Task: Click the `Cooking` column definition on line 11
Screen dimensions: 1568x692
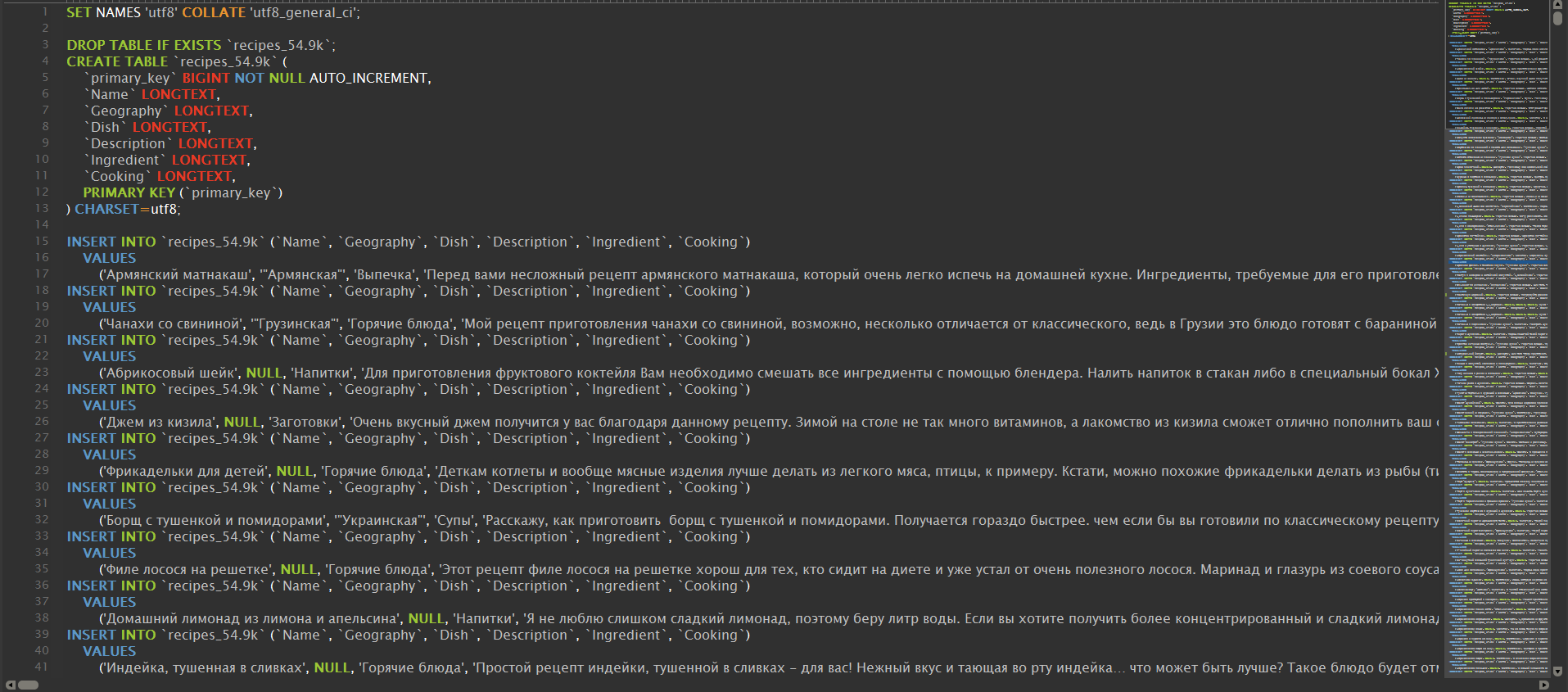Action: click(x=160, y=176)
